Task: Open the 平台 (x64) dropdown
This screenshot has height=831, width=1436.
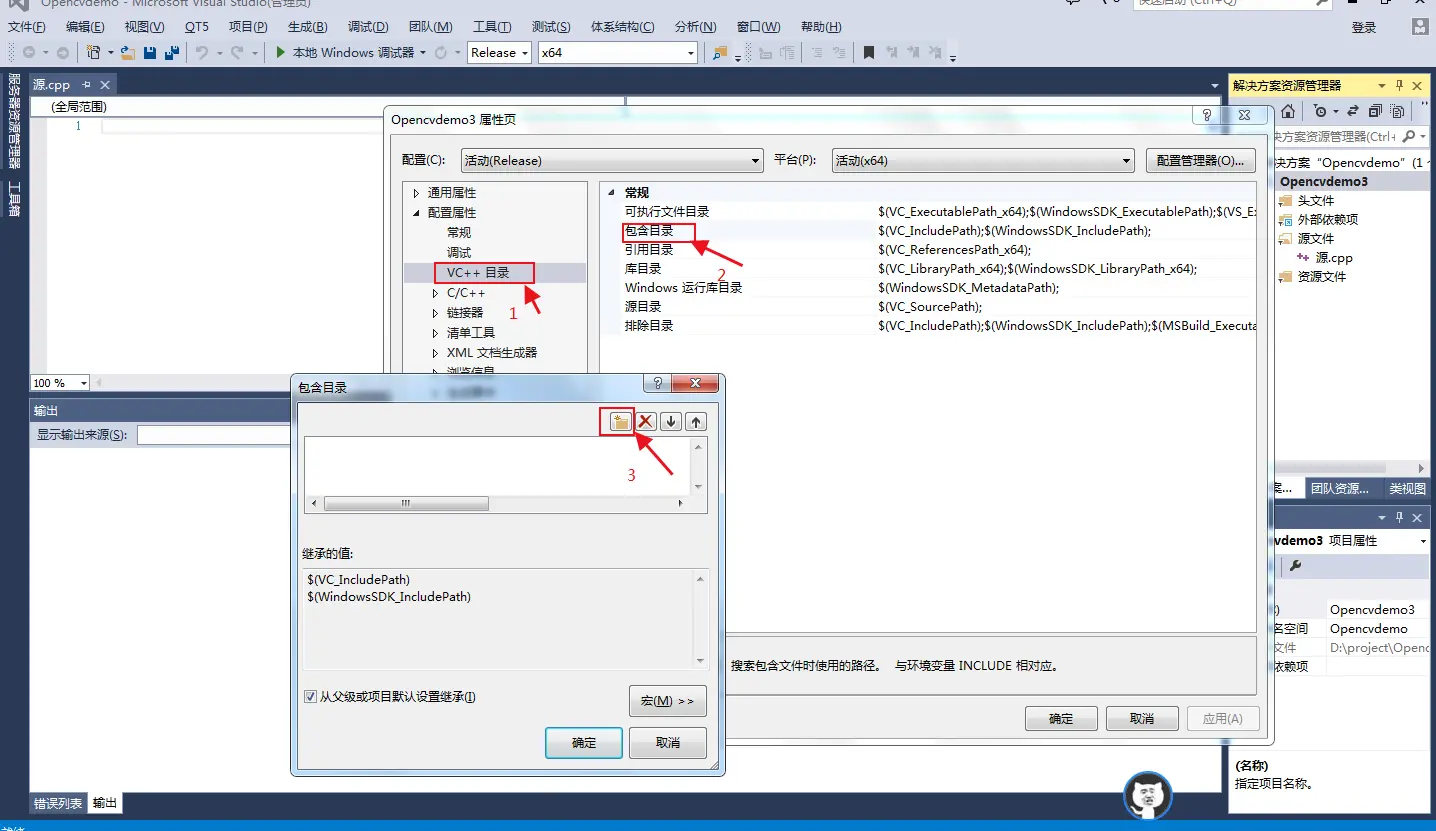Action: (983, 160)
